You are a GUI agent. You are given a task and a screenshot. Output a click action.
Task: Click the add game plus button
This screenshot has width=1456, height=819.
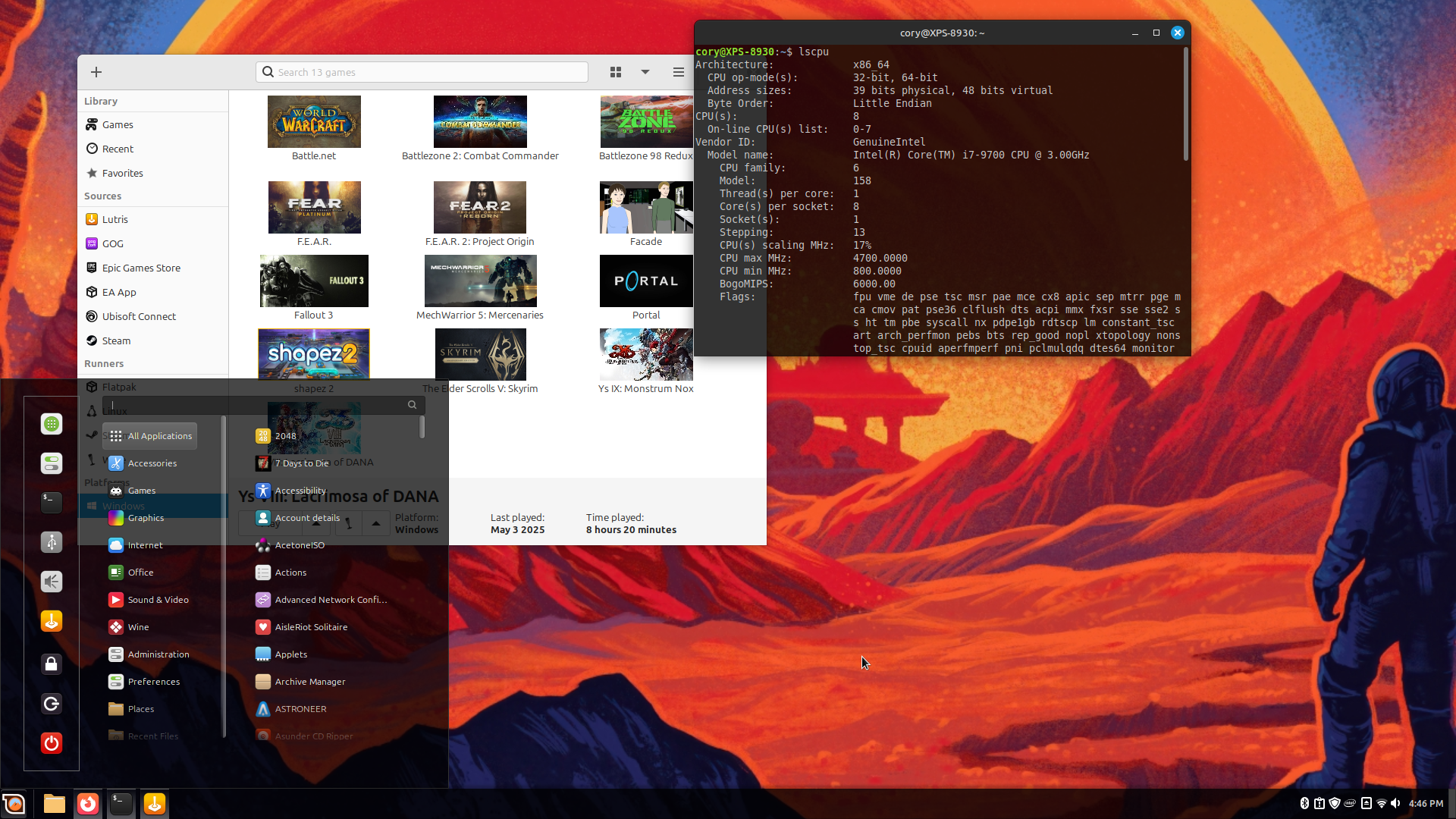tap(96, 72)
